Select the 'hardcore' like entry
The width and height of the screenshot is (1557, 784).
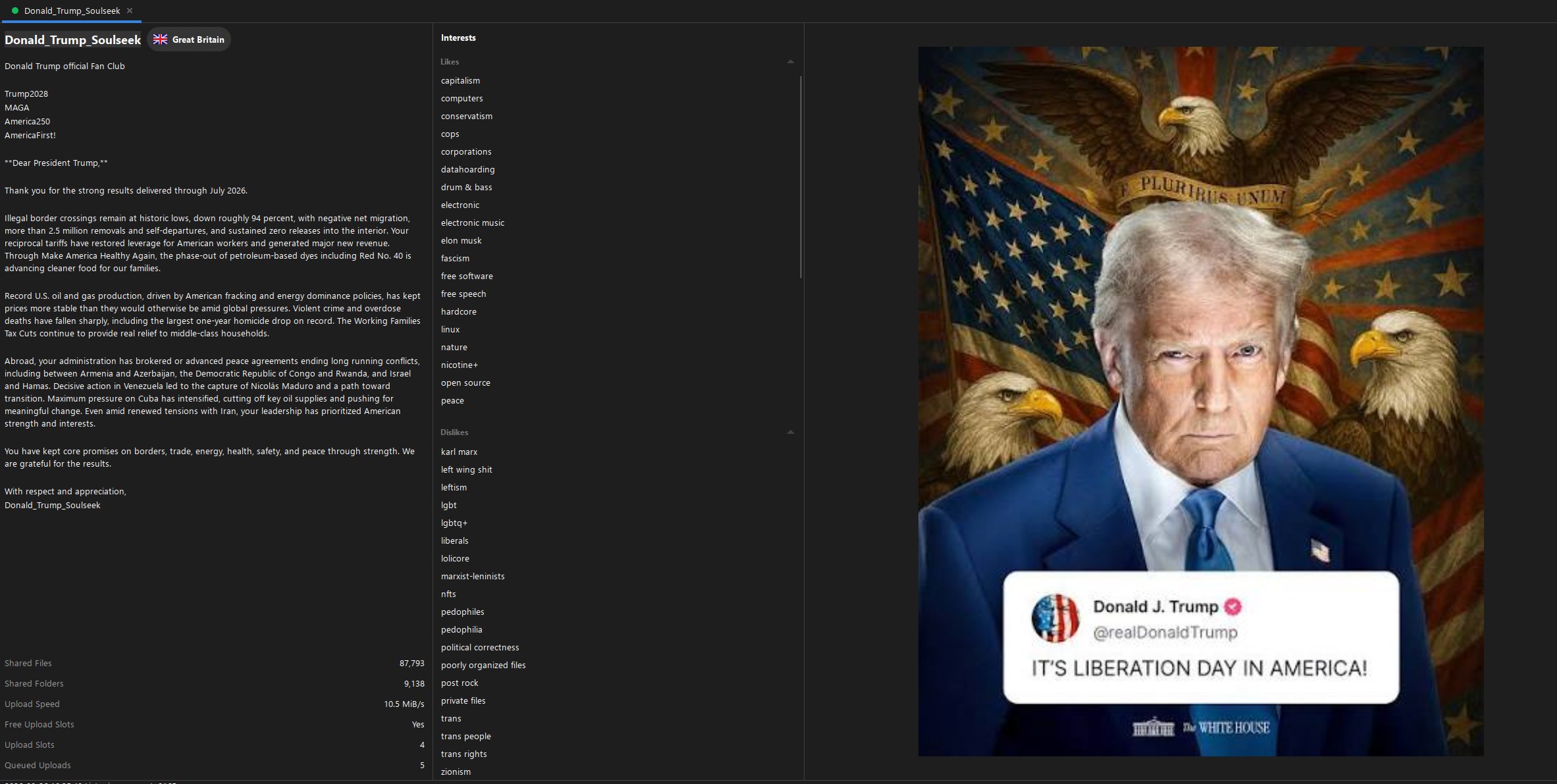click(459, 311)
